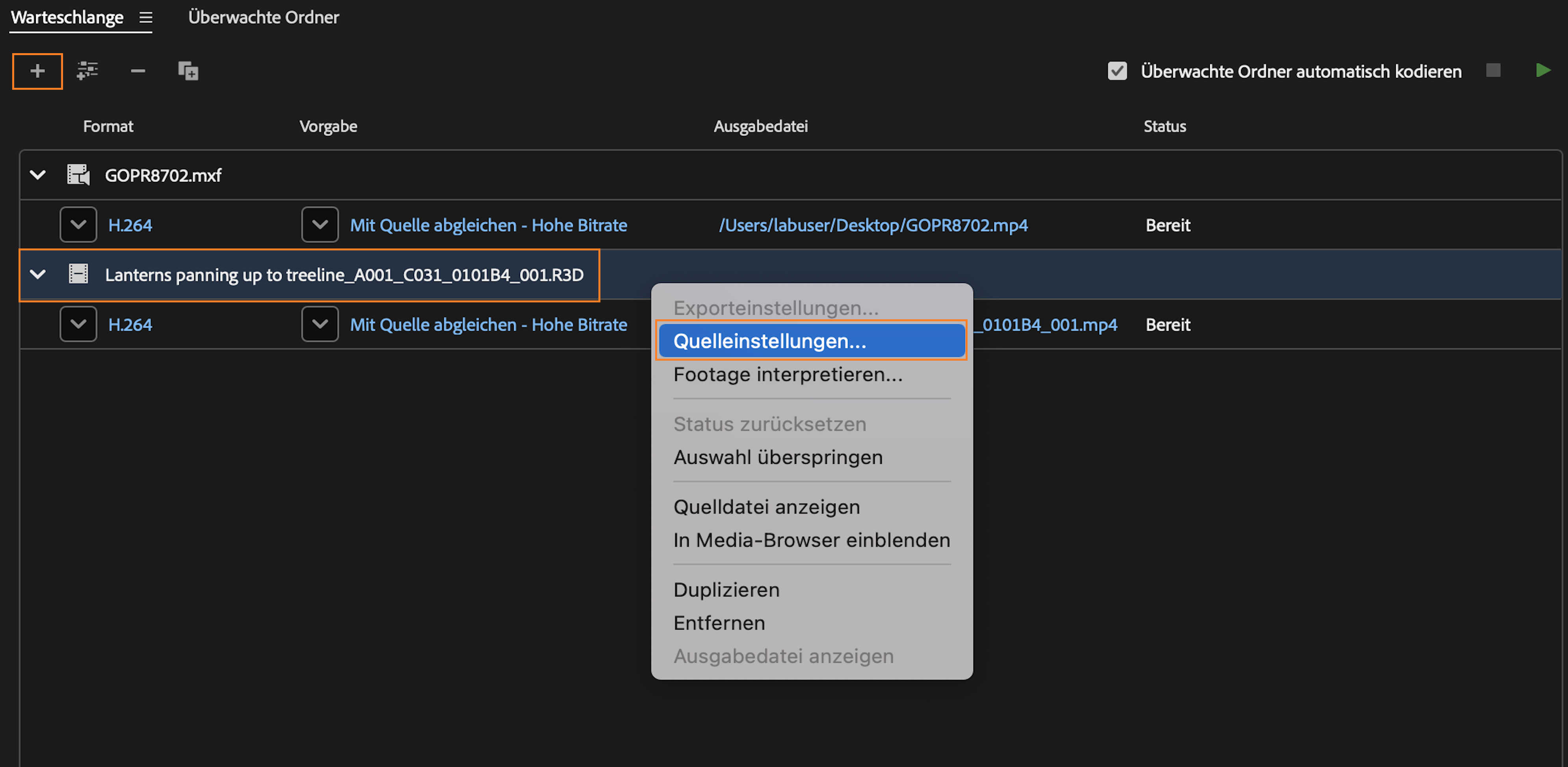Click Mit Quelle abgleichen - Hohe Bitrate preset text
This screenshot has width=1568, height=767.
pos(488,224)
